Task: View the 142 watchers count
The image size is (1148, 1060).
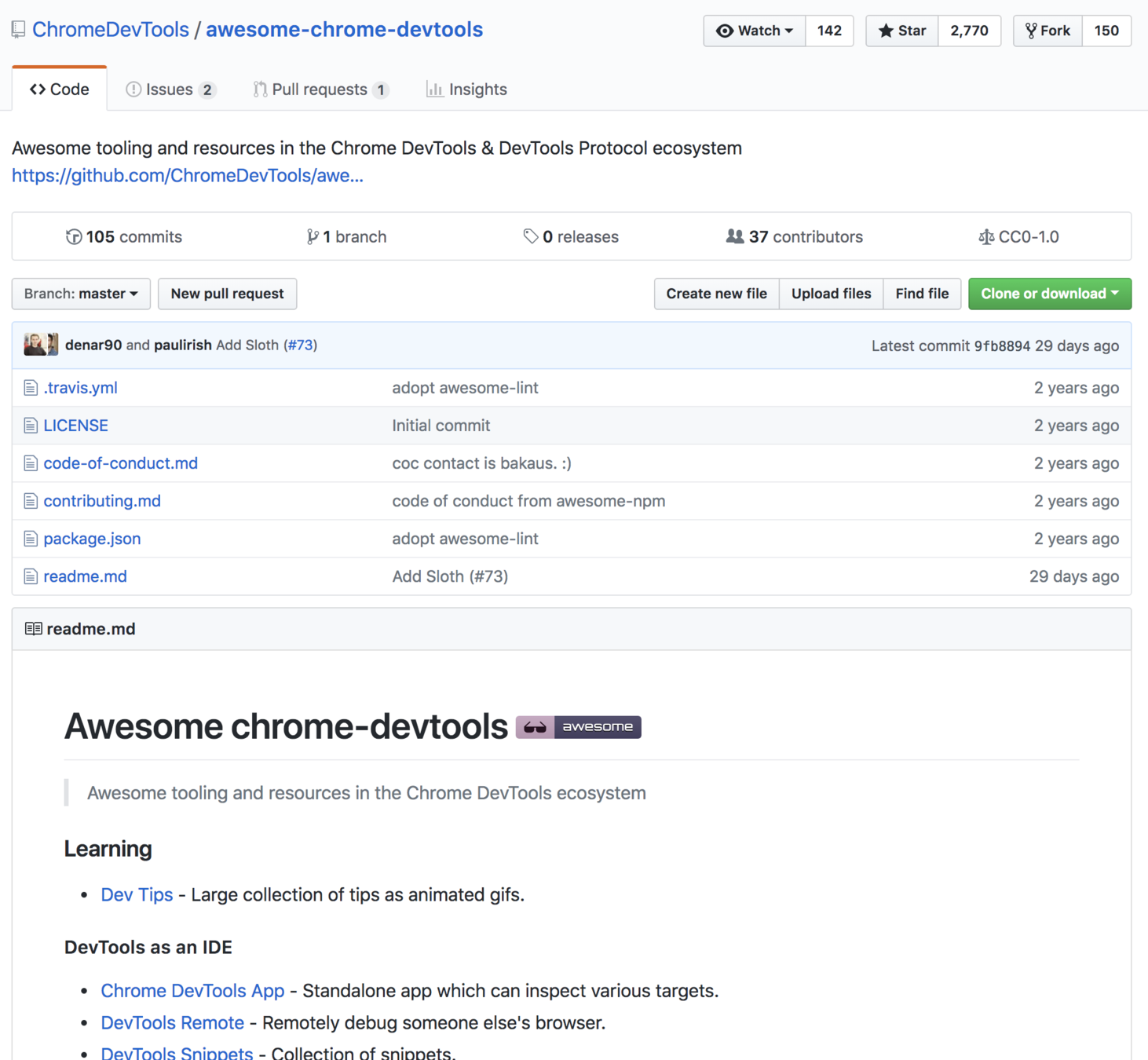Action: point(829,31)
